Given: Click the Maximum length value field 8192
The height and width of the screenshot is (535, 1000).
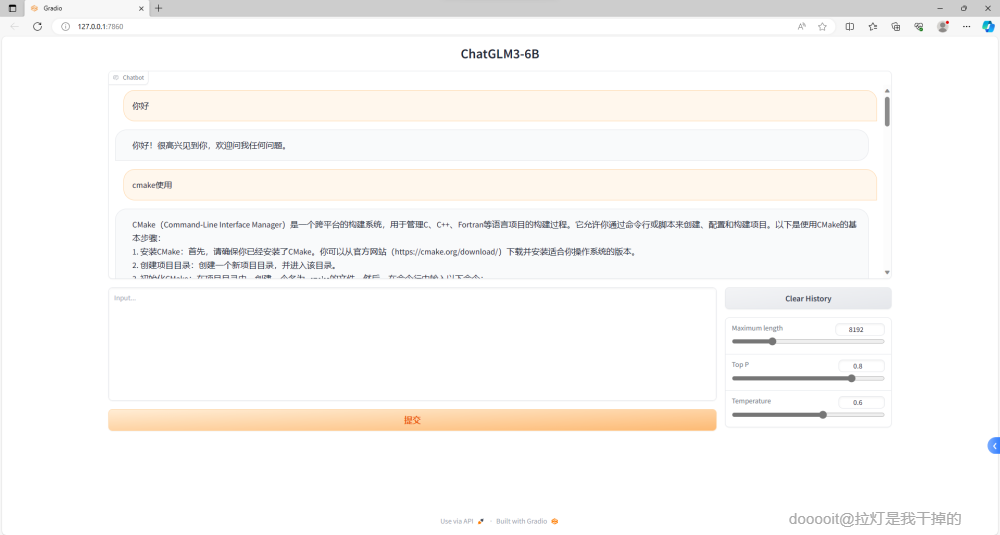Looking at the screenshot, I should click(860, 330).
